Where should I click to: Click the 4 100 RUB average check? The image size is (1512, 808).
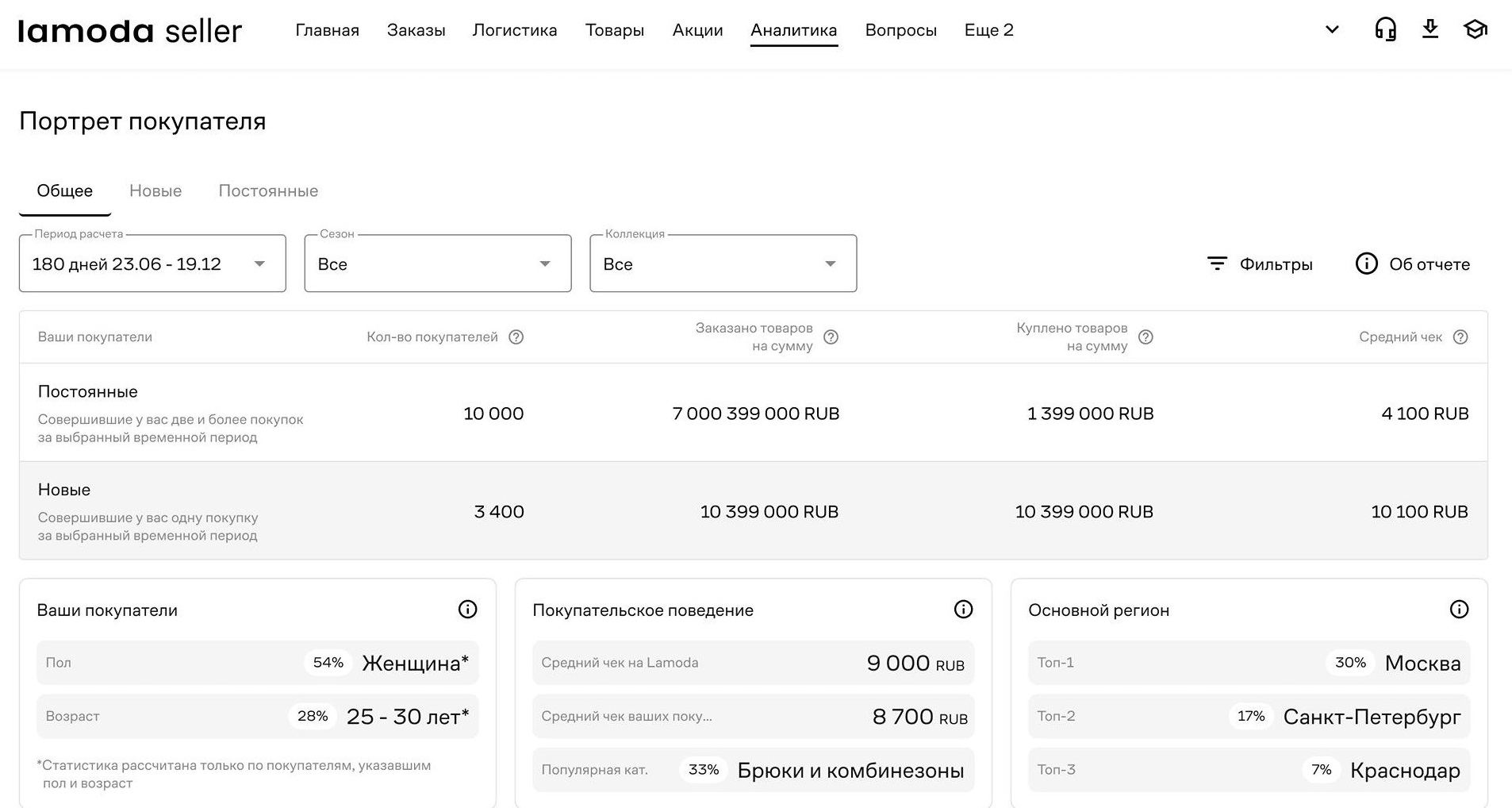point(1425,414)
